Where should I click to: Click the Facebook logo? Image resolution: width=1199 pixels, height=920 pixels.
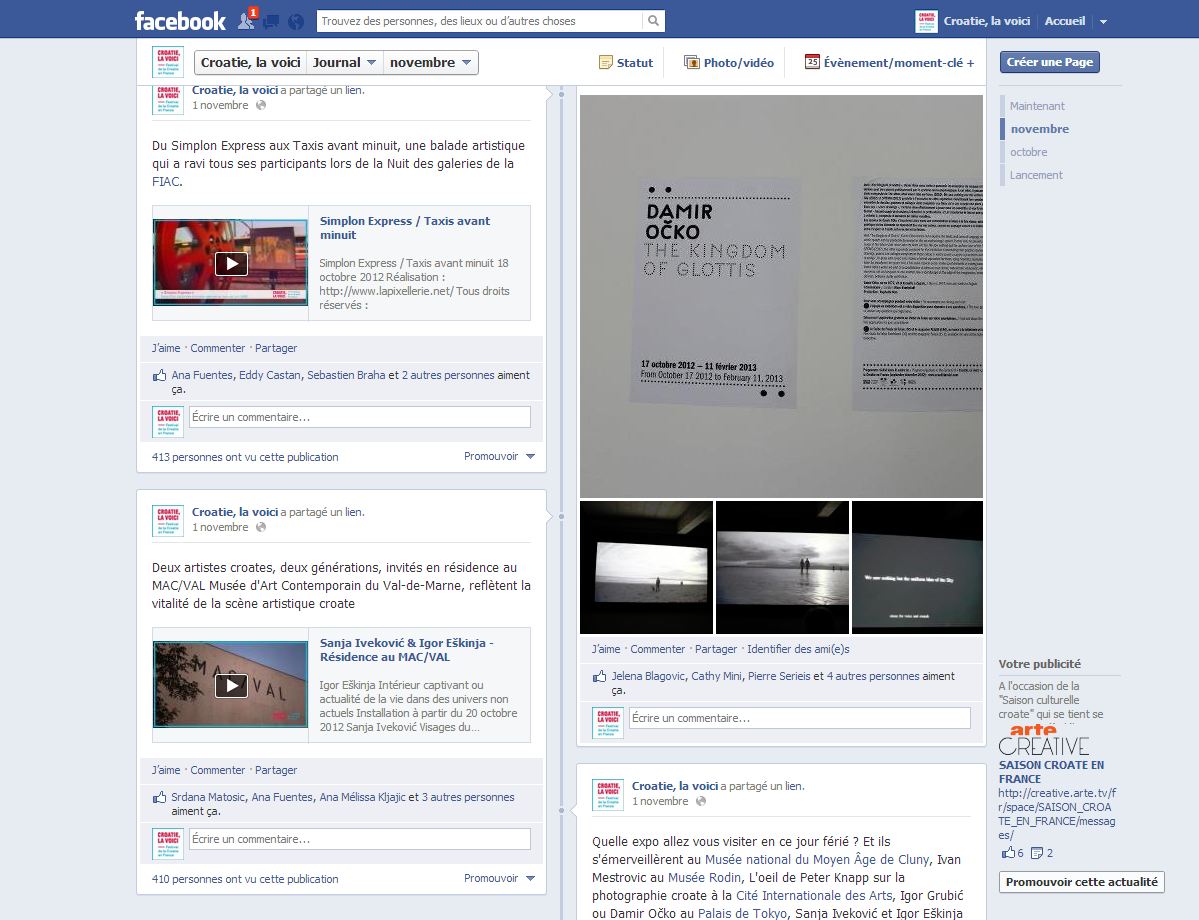pyautogui.click(x=181, y=21)
